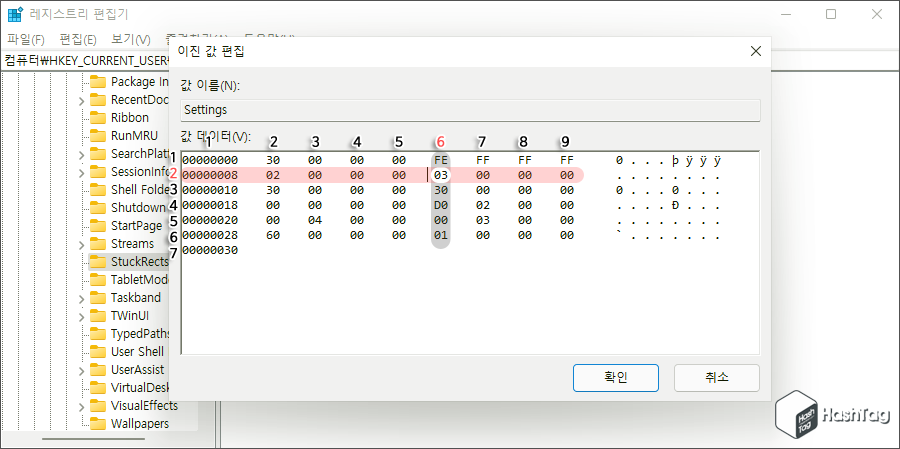The height and width of the screenshot is (449, 900).
Task: Select the Shell Folders key
Action: click(140, 189)
